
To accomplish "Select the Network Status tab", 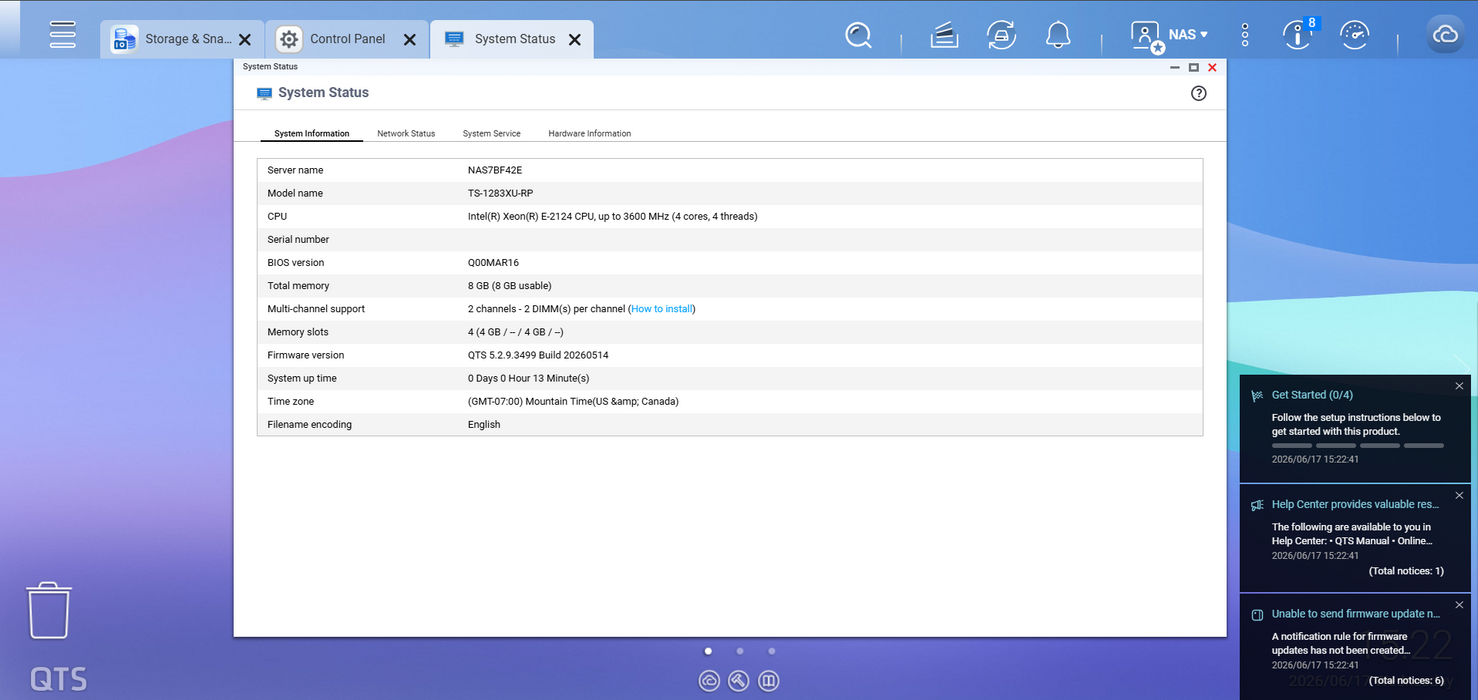I will click(406, 133).
